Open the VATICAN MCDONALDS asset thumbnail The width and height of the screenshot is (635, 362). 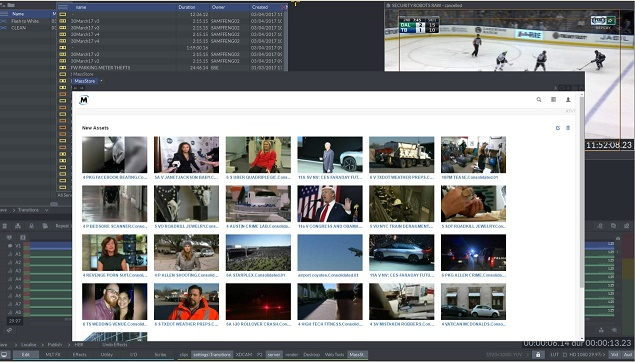pyautogui.click(x=473, y=302)
